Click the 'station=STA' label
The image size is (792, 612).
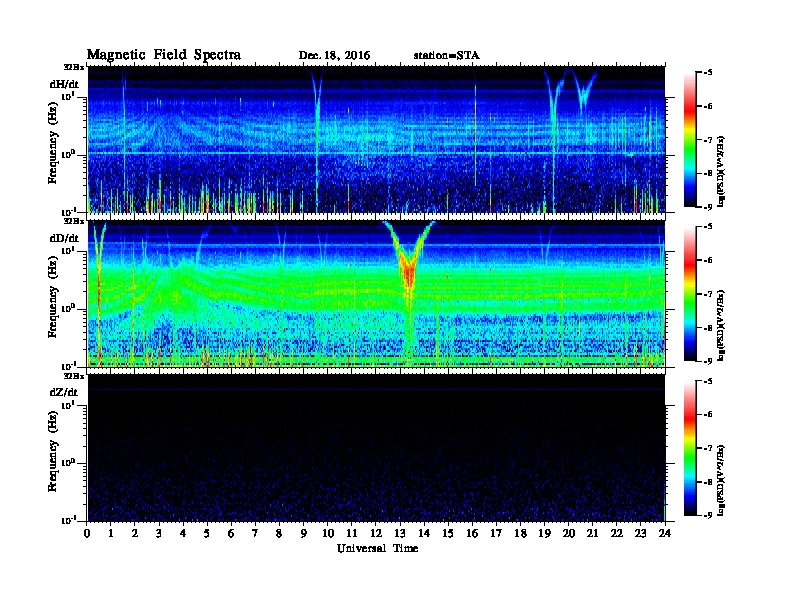447,56
